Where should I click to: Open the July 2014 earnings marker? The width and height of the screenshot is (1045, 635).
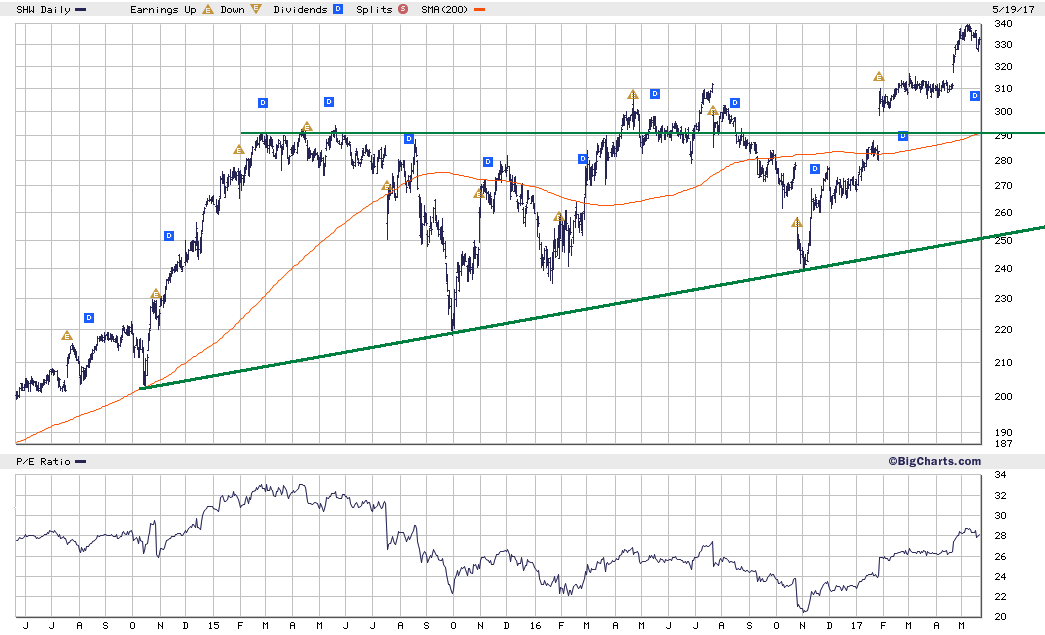[x=67, y=336]
